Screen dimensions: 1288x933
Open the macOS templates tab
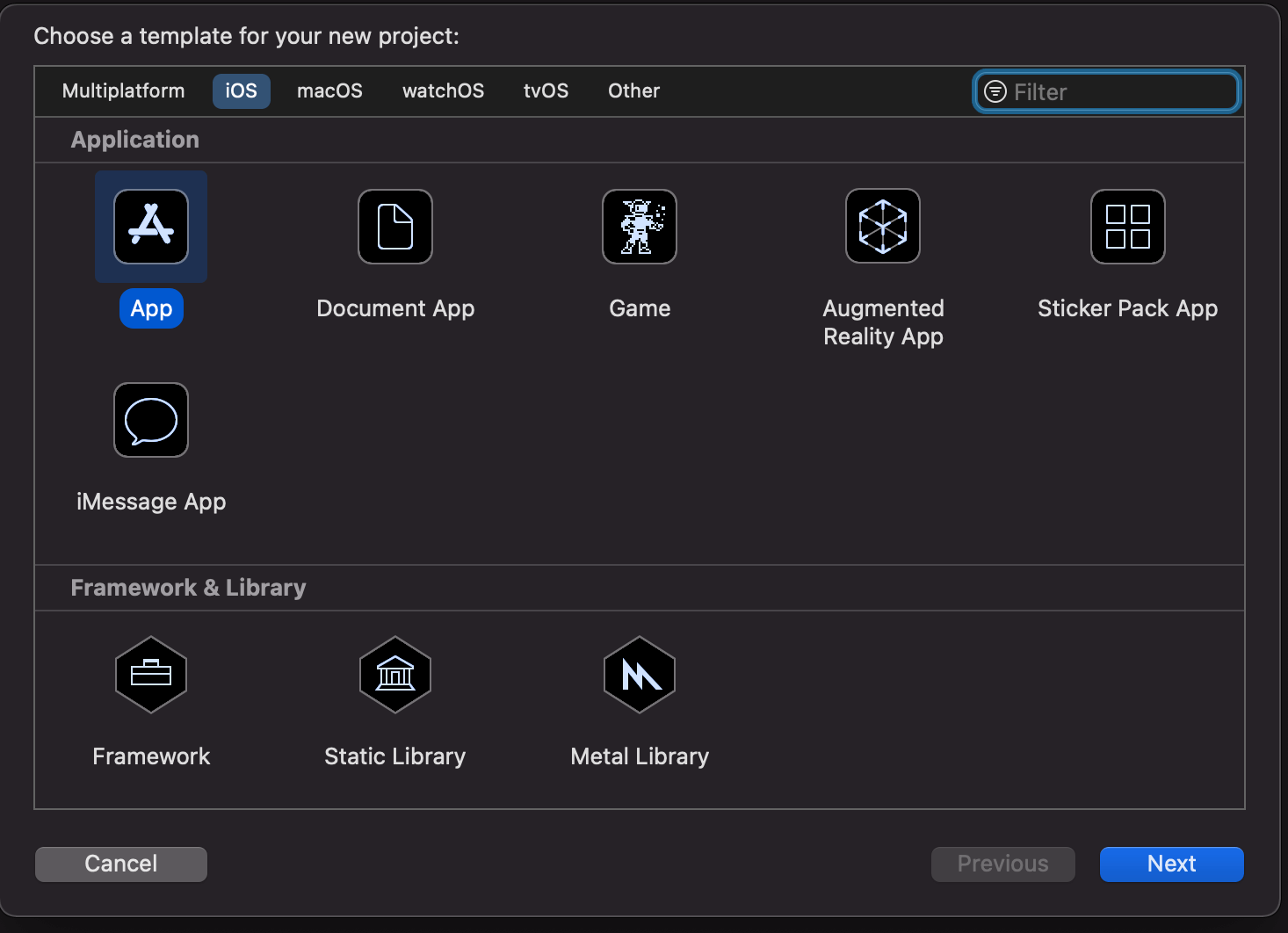point(329,90)
